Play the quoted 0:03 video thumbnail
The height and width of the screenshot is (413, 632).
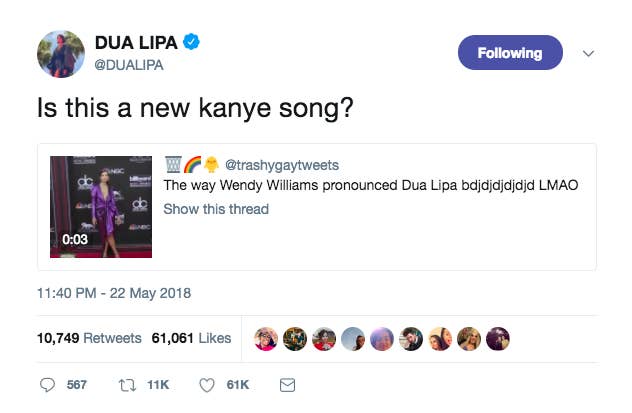coord(101,207)
